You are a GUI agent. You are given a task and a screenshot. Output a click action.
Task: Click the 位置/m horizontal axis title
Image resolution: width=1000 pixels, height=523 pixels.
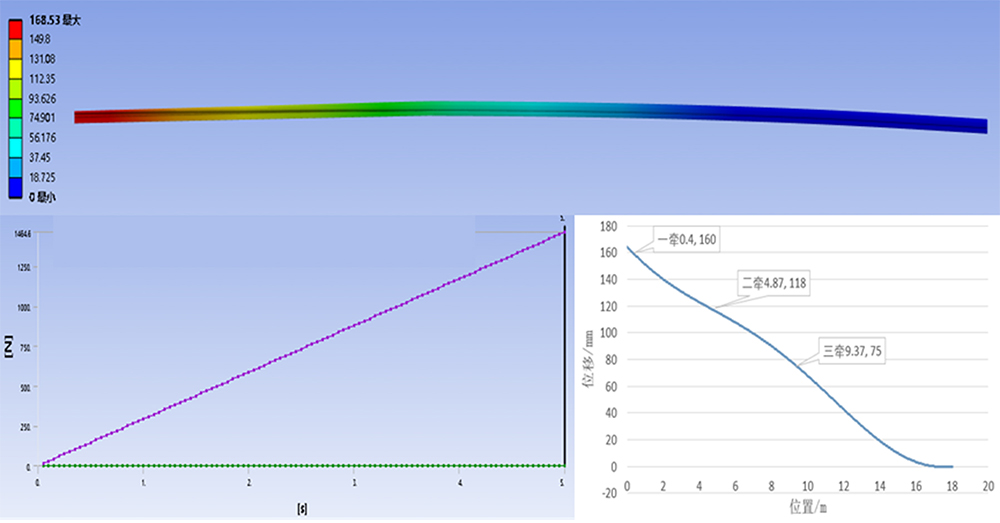[806, 507]
